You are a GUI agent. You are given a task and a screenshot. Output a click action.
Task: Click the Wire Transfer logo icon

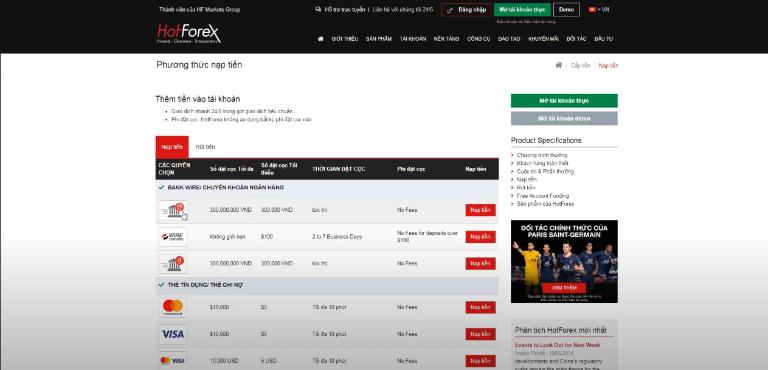click(x=173, y=237)
